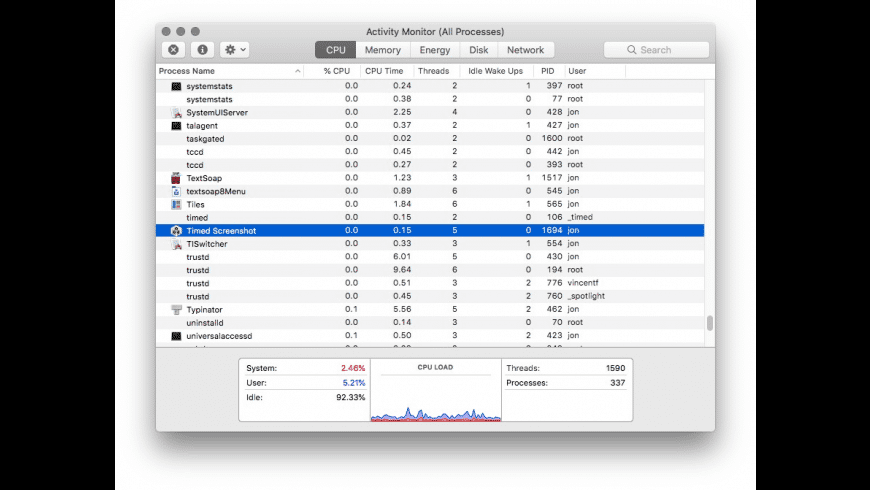The width and height of the screenshot is (870, 490).
Task: Sort by PID column header
Action: 548,71
